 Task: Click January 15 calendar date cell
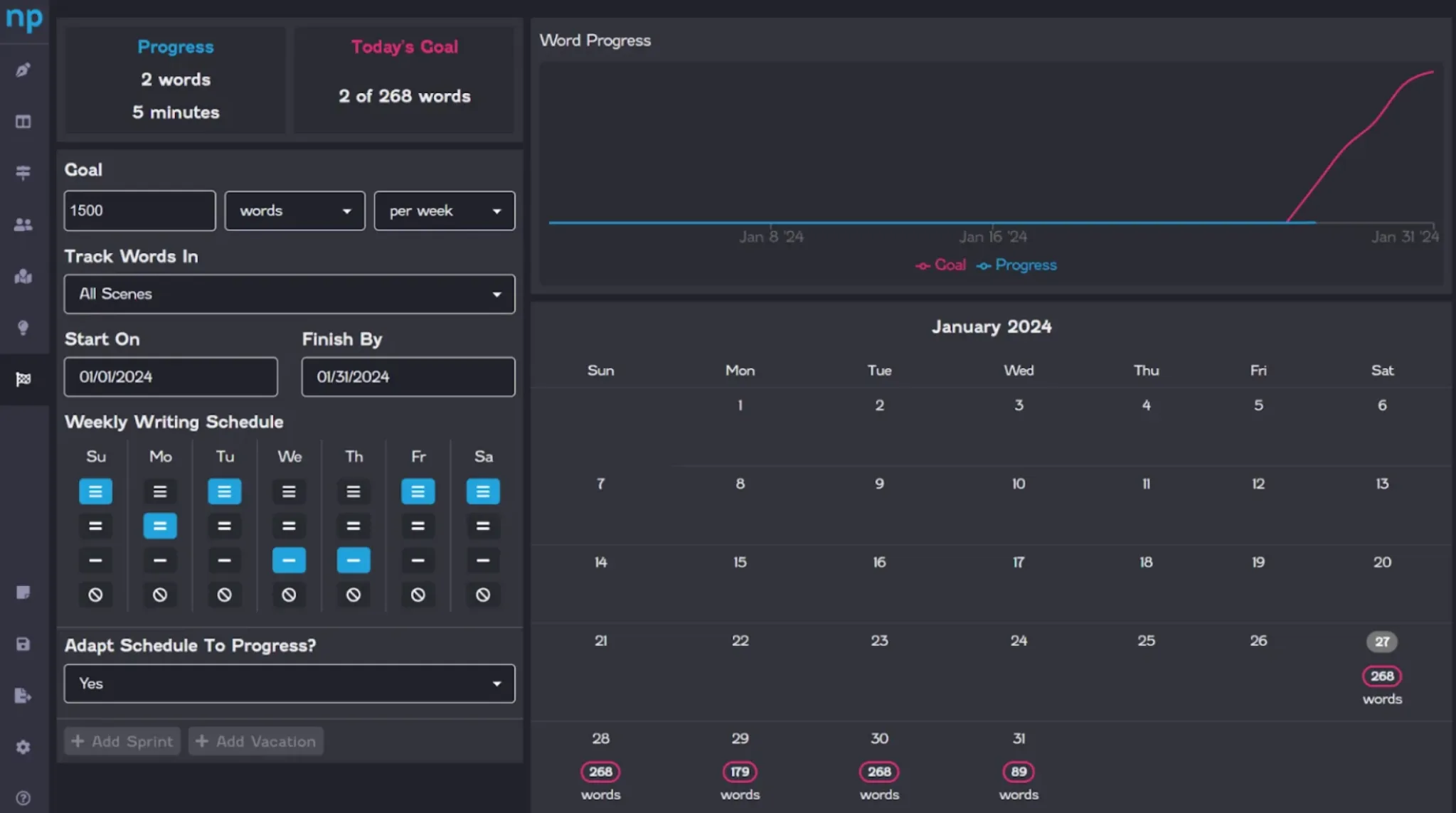coord(739,561)
